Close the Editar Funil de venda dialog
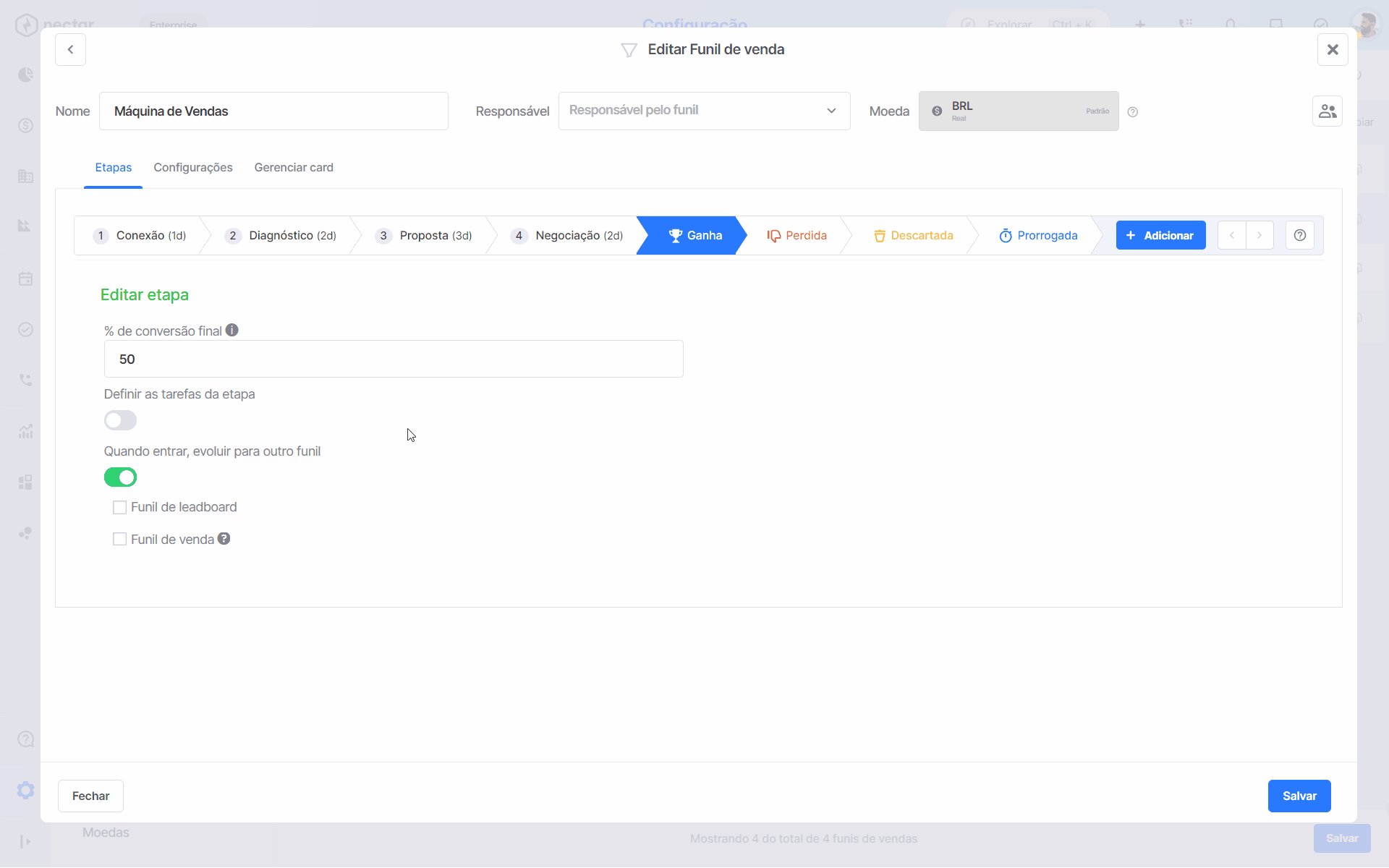The image size is (1389, 868). point(1332,49)
